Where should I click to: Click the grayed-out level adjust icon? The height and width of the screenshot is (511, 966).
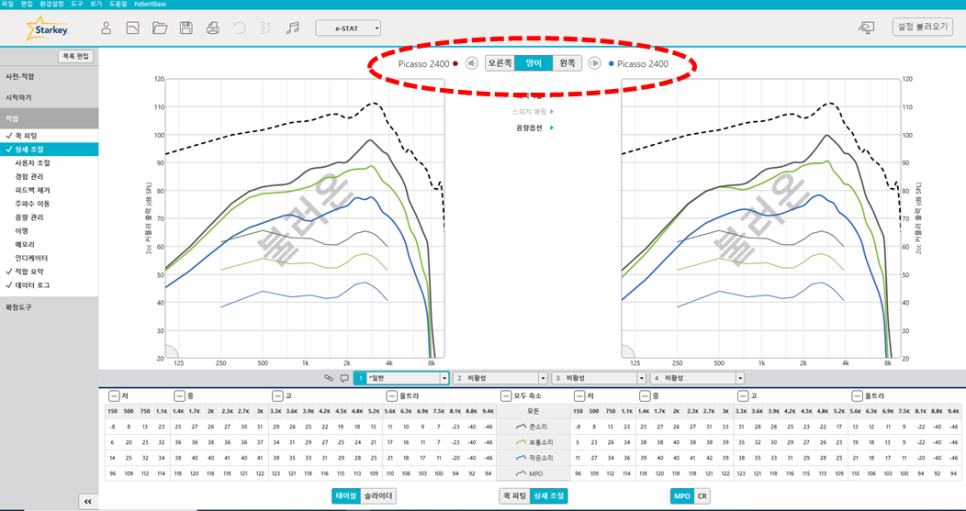[266, 28]
